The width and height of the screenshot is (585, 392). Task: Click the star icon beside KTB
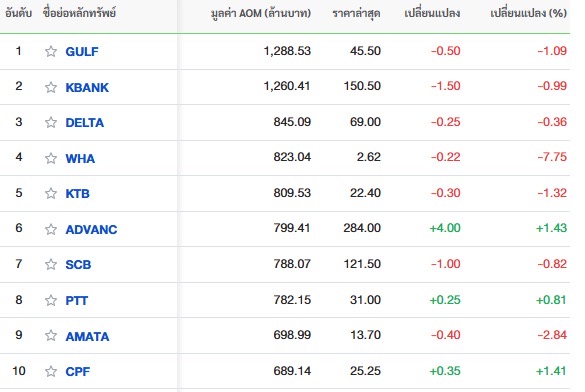(x=51, y=193)
